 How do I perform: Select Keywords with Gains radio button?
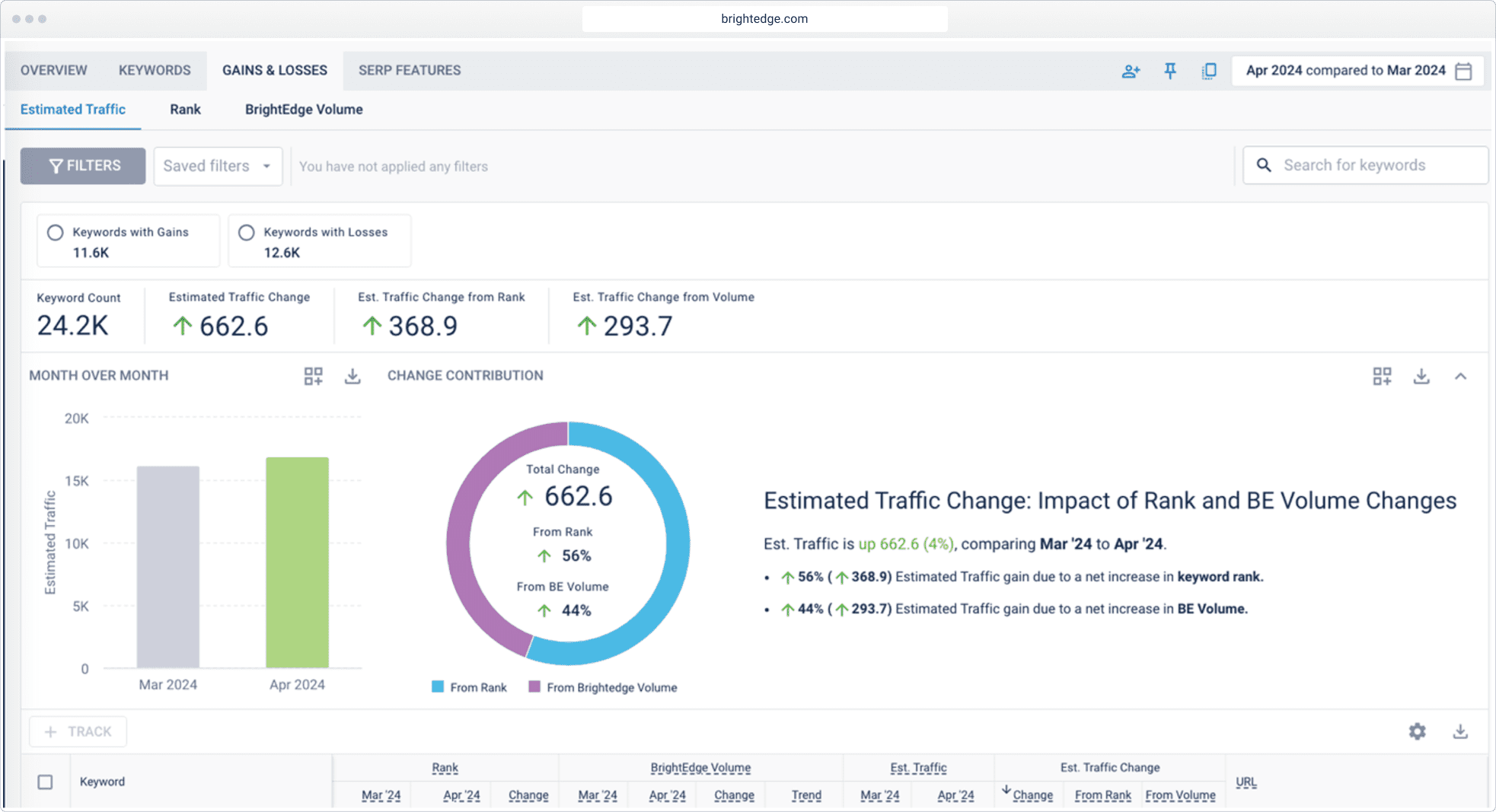[56, 233]
